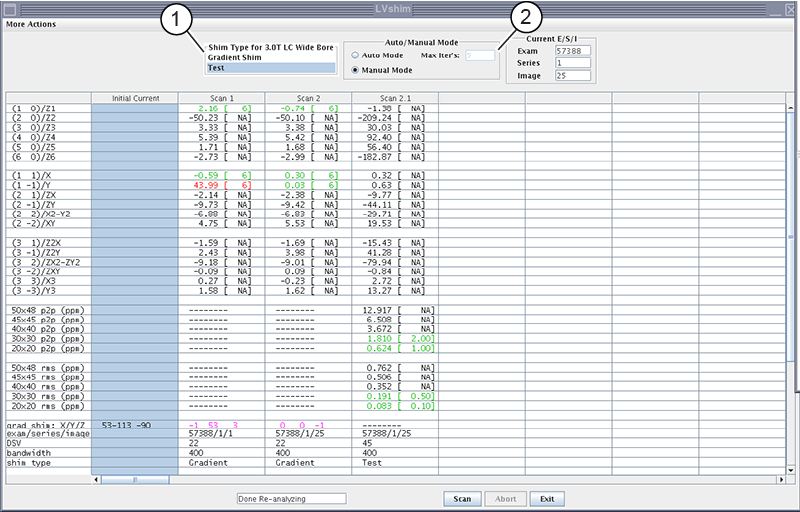Click the Abort button
This screenshot has width=800, height=512.
tap(506, 498)
